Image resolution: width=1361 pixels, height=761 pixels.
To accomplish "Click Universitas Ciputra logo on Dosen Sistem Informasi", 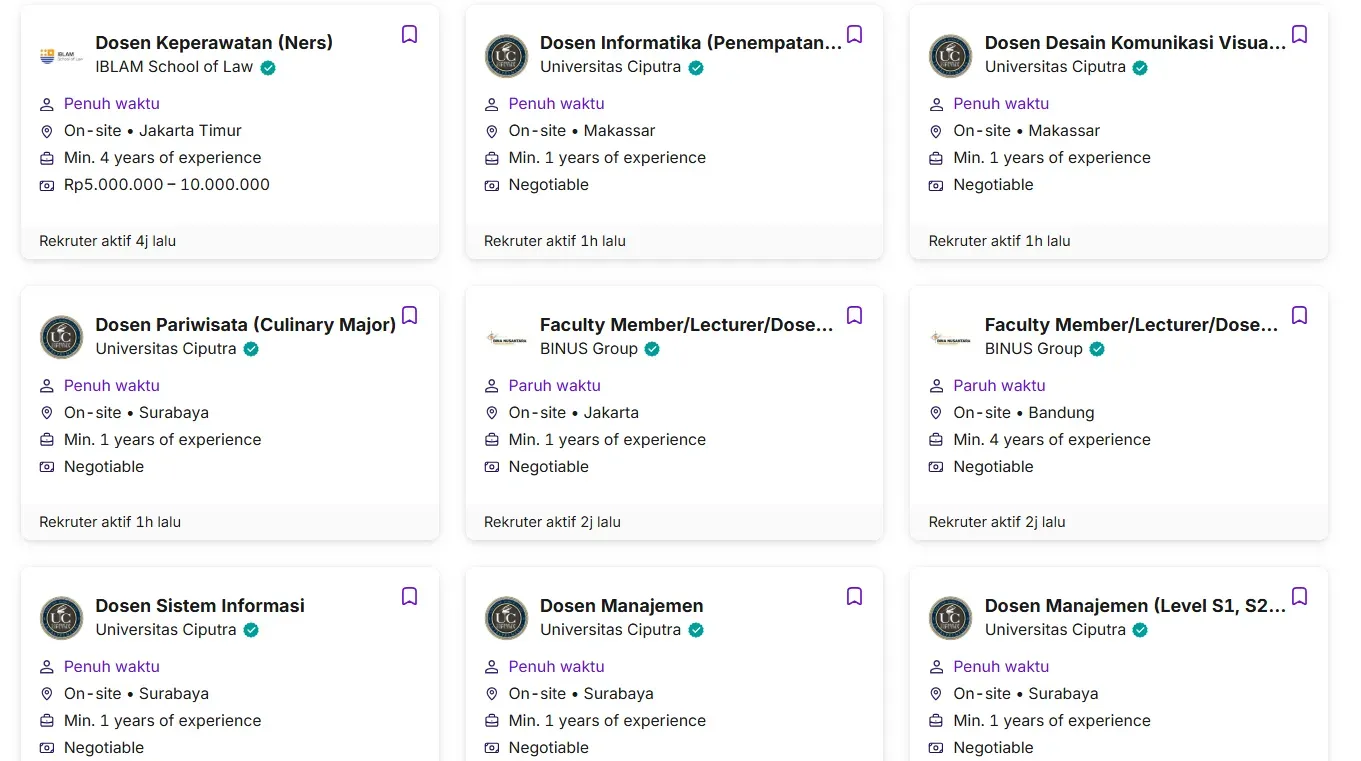I will (x=61, y=619).
